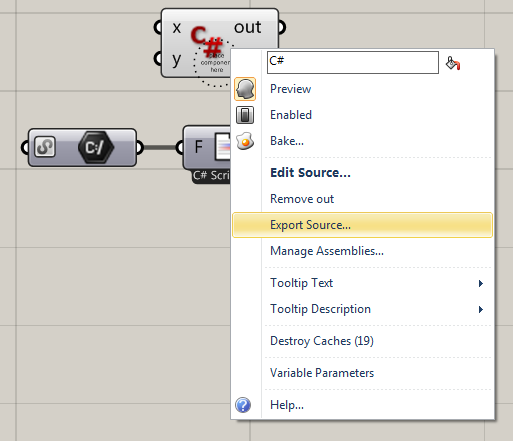Click the Preview head icon
513x441 pixels.
coord(245,89)
